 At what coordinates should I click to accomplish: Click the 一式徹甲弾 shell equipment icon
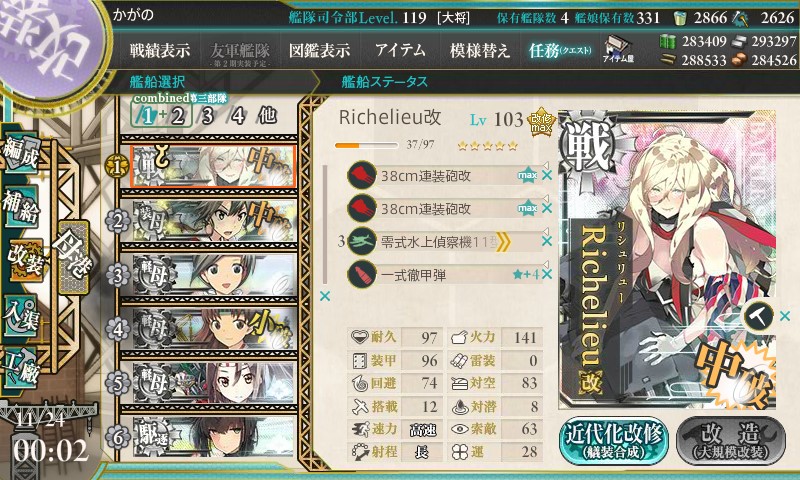tap(362, 274)
